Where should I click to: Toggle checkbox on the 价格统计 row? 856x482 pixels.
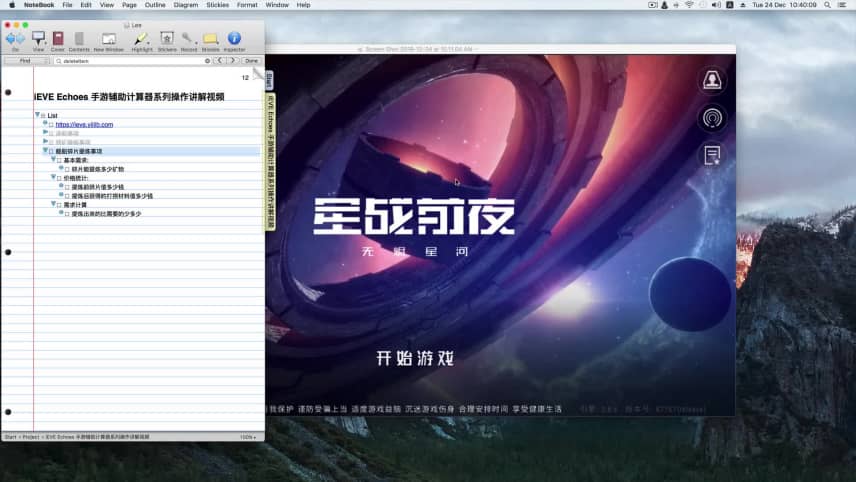60,178
